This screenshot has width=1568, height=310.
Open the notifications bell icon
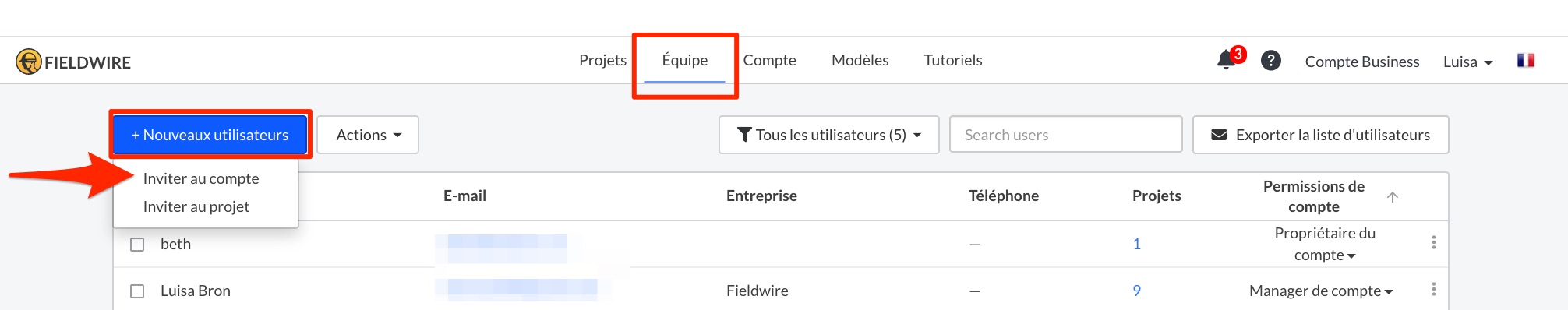point(1227,60)
